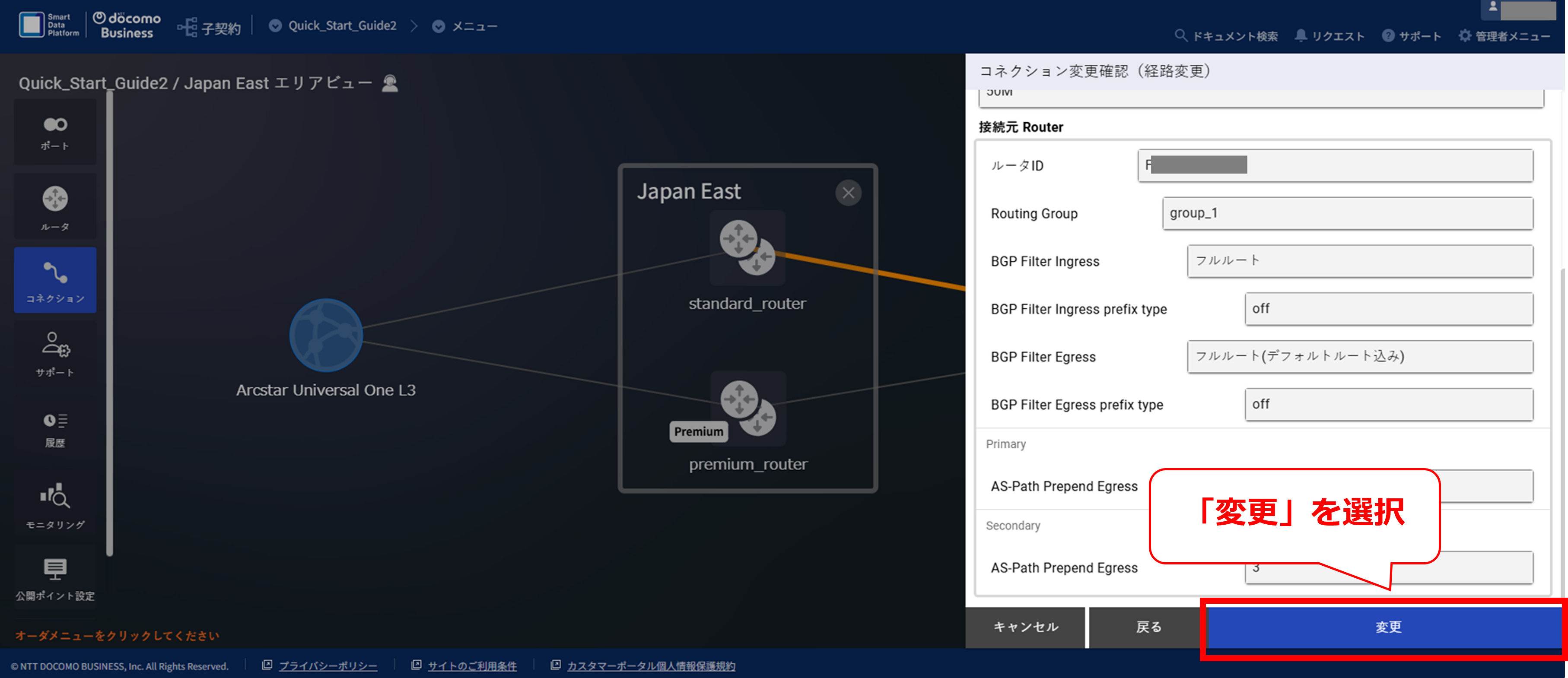Click the BGP Filter Egress field

[x=1359, y=356]
